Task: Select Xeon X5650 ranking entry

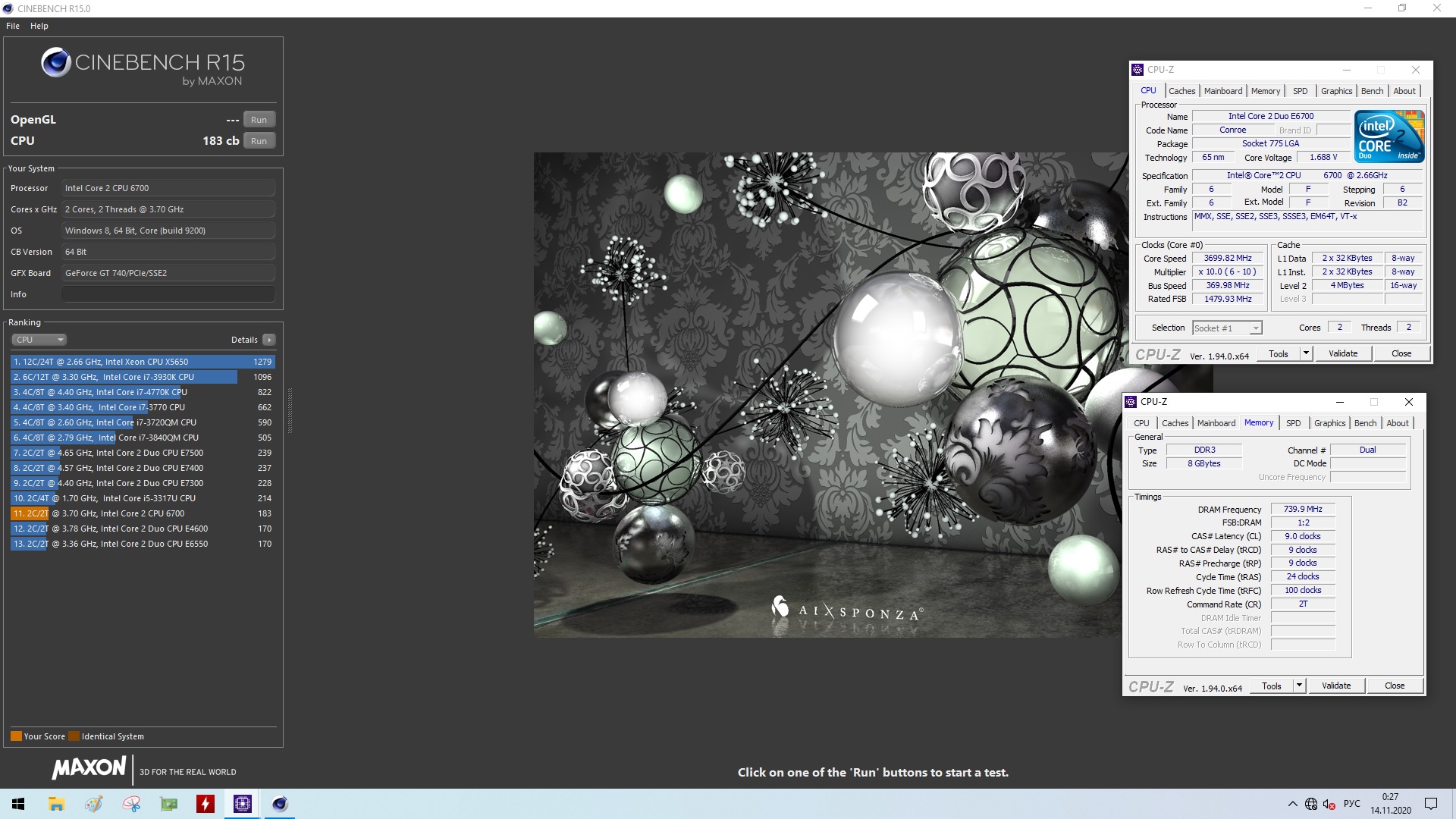Action: pyautogui.click(x=143, y=362)
